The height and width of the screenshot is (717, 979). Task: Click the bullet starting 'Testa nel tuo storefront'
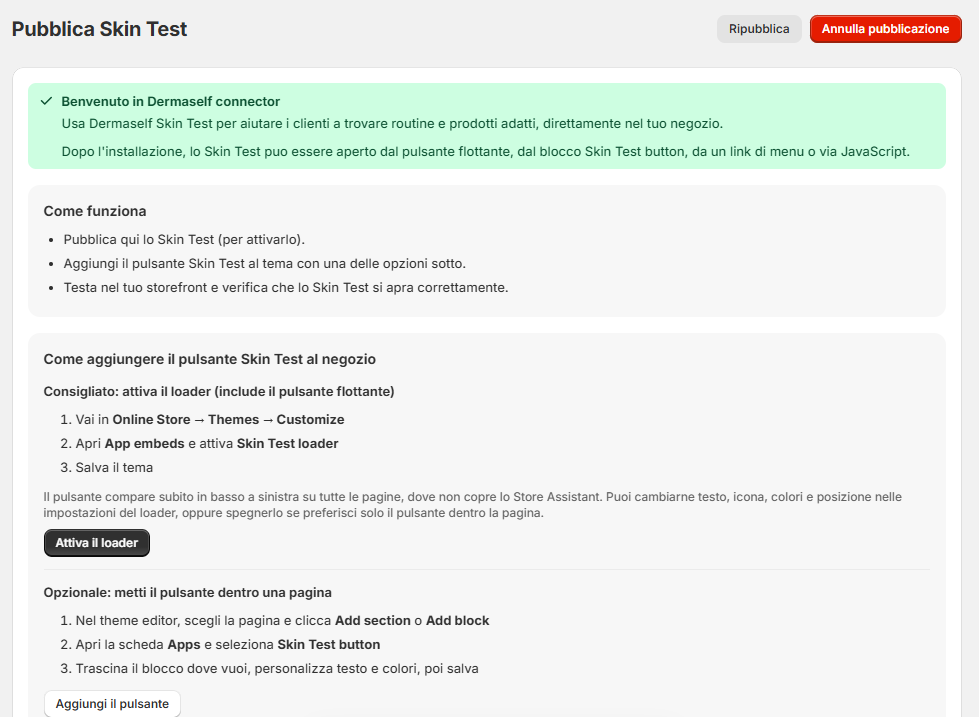point(286,287)
